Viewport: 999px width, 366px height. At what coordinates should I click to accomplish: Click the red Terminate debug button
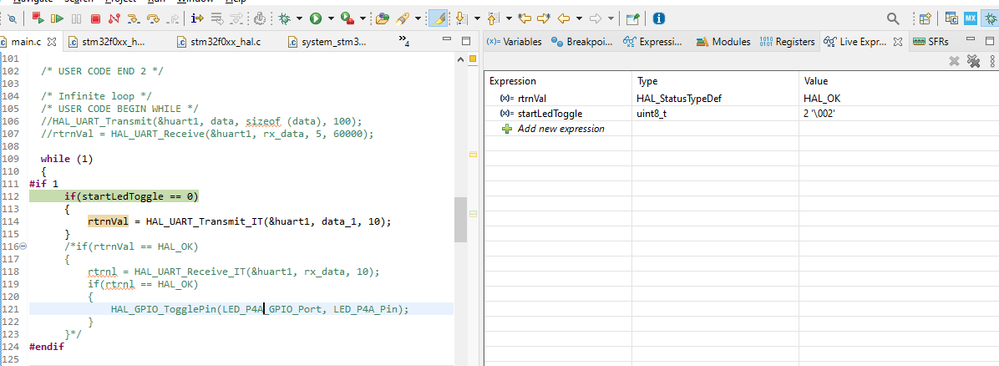click(96, 18)
